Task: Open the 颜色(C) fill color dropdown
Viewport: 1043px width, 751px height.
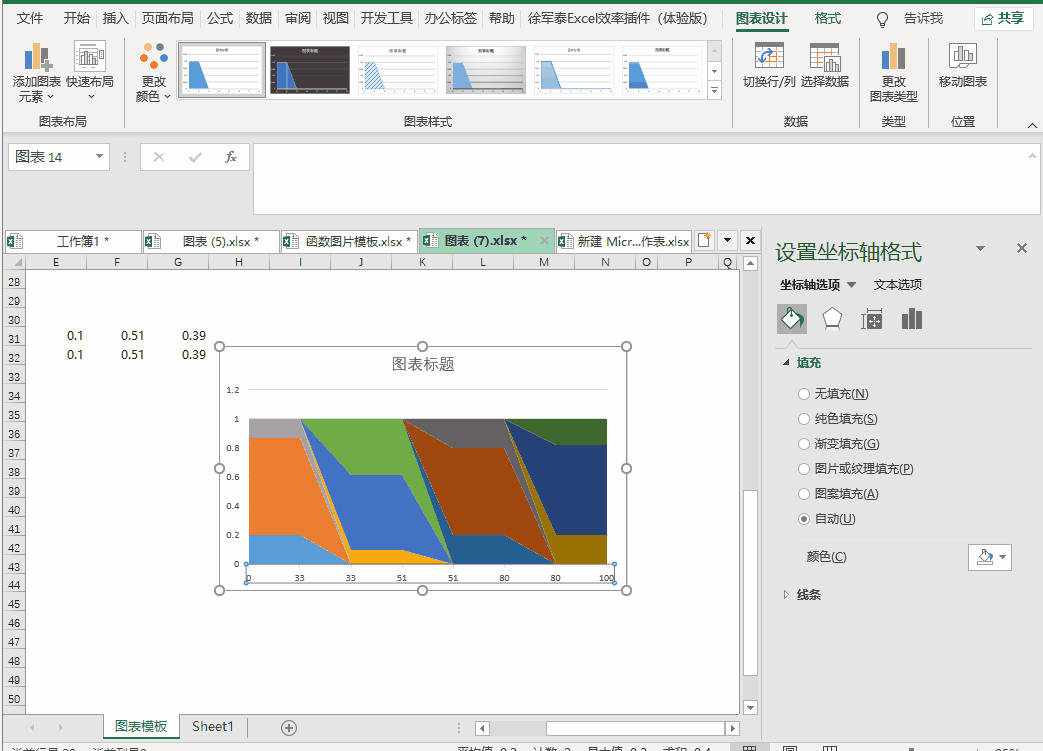Action: 990,557
